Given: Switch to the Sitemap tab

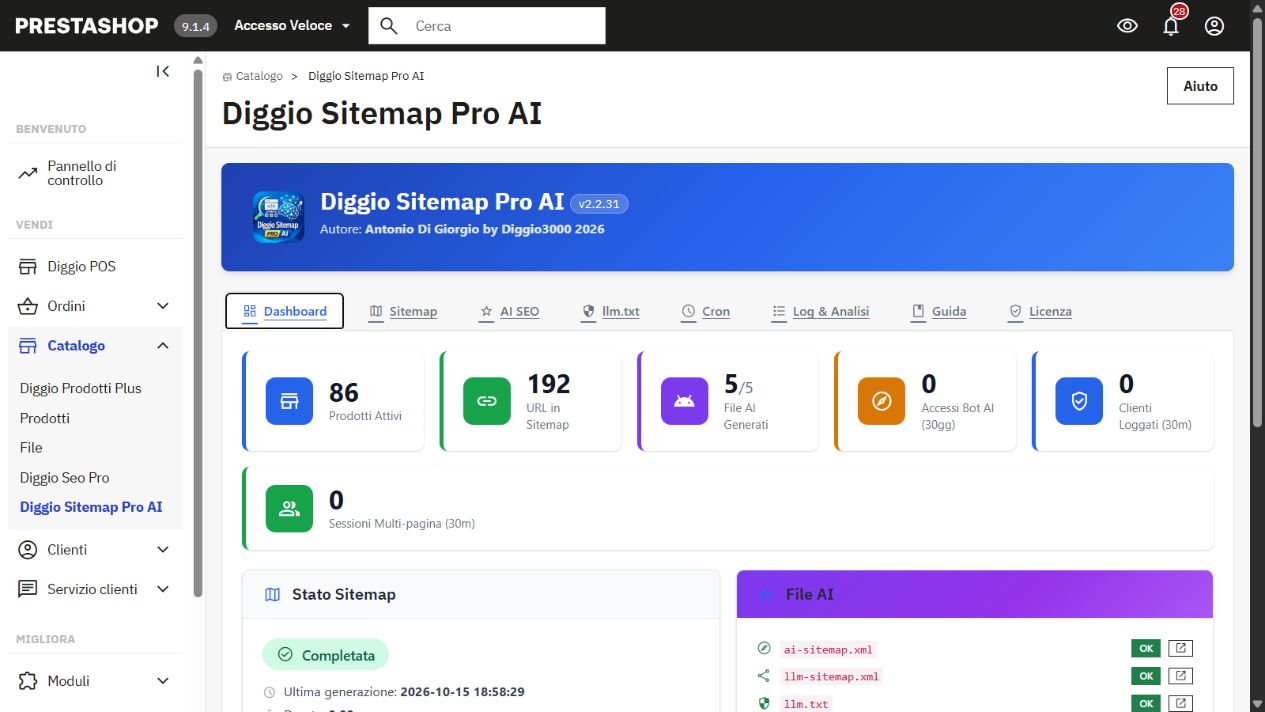Looking at the screenshot, I should pyautogui.click(x=403, y=311).
